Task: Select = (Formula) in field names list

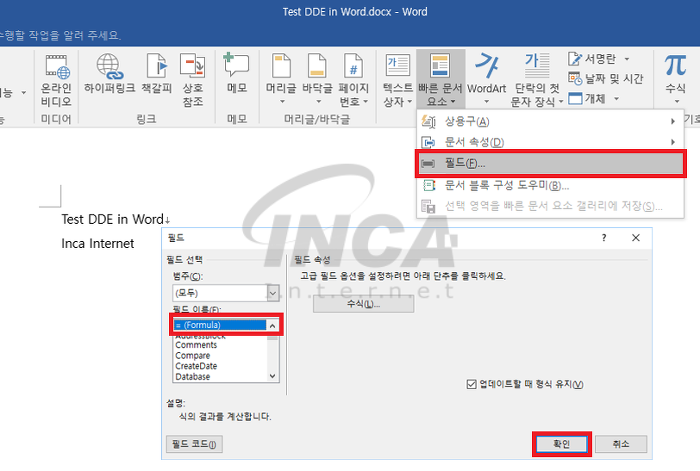Action: [220, 325]
